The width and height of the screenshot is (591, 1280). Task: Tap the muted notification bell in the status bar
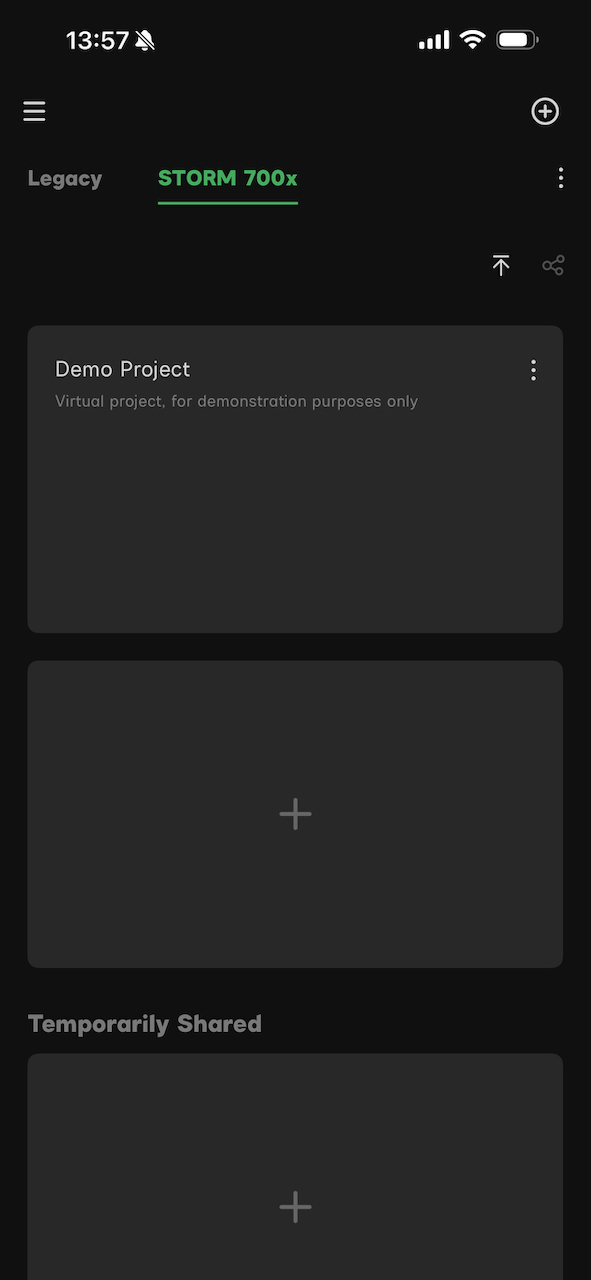tap(143, 38)
